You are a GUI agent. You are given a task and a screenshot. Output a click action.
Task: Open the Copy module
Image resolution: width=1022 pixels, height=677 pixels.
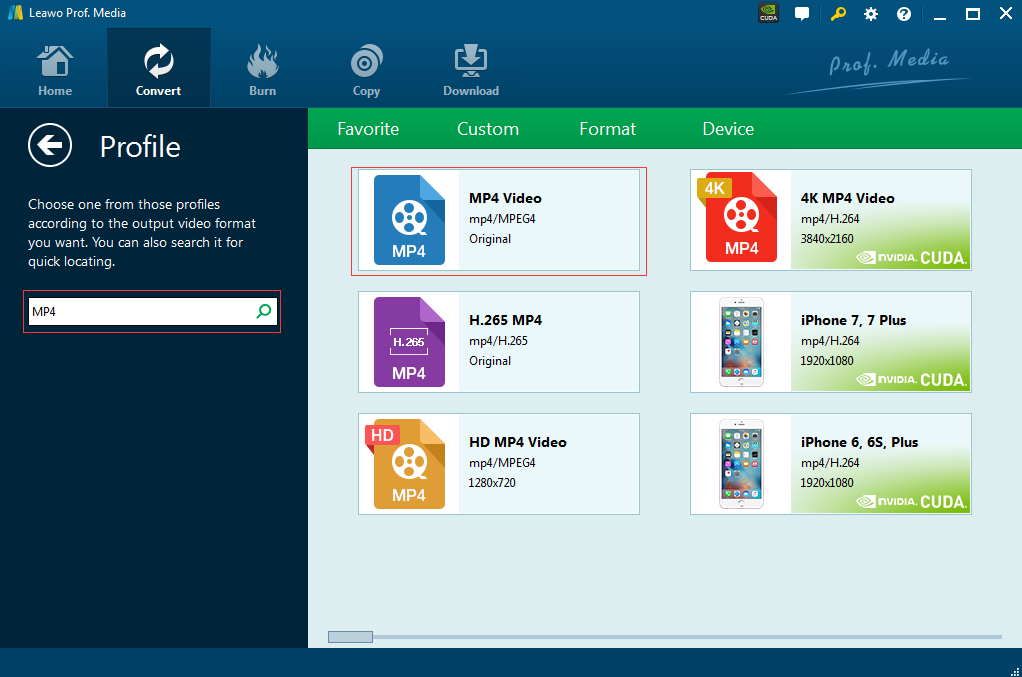[x=366, y=69]
